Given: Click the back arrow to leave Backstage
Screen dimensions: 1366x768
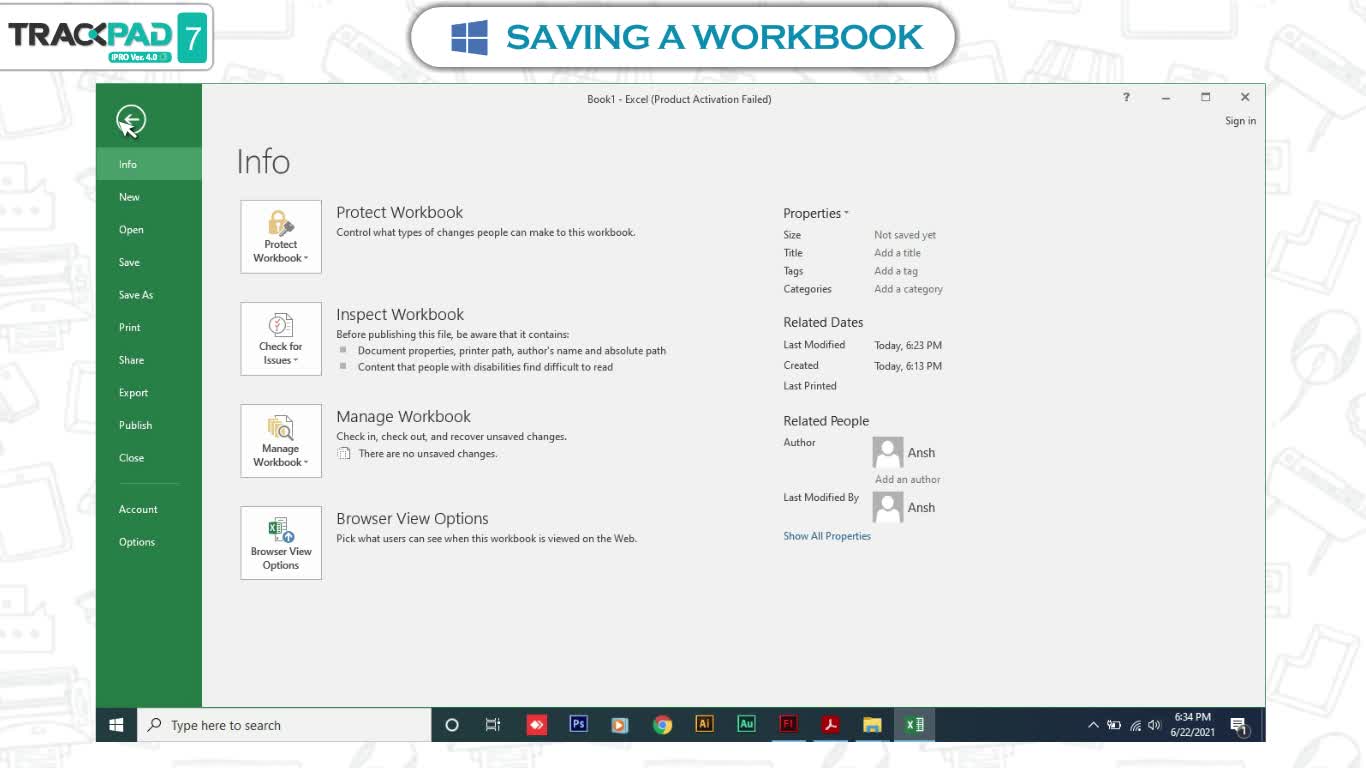Looking at the screenshot, I should coord(131,121).
